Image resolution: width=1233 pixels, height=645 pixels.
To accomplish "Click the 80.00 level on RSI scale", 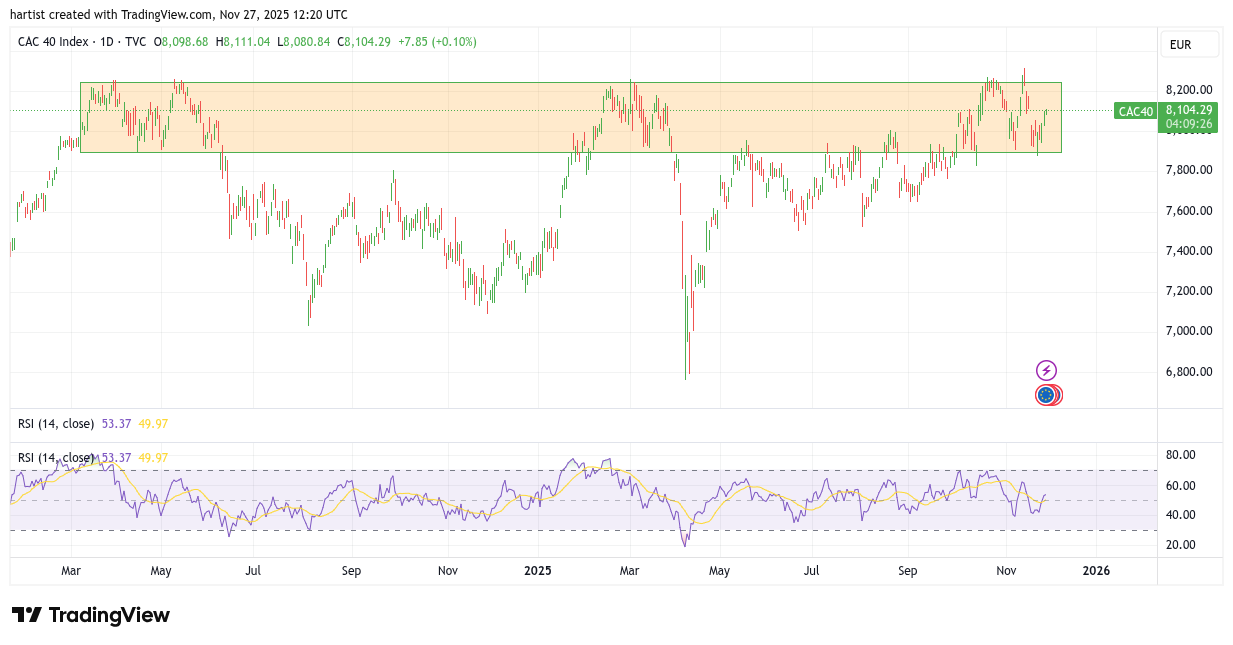I will [x=1181, y=455].
